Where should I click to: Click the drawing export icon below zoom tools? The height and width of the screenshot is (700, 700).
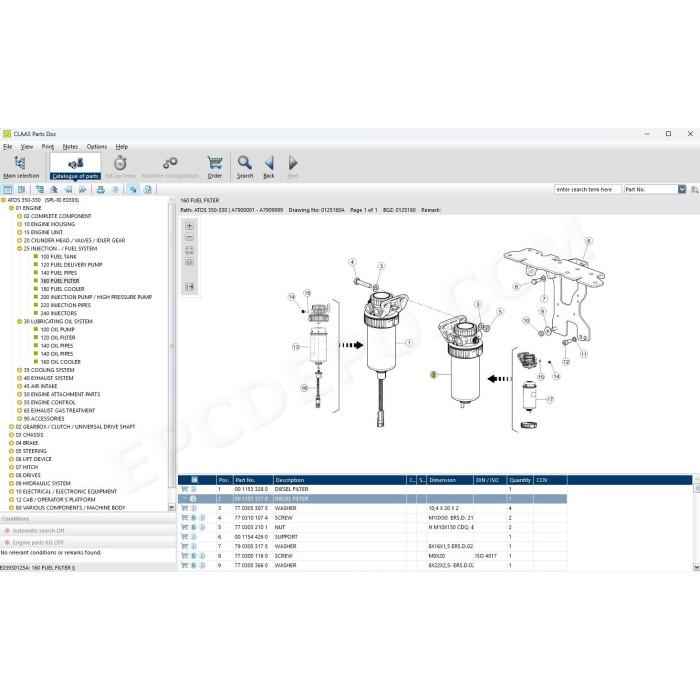189,287
